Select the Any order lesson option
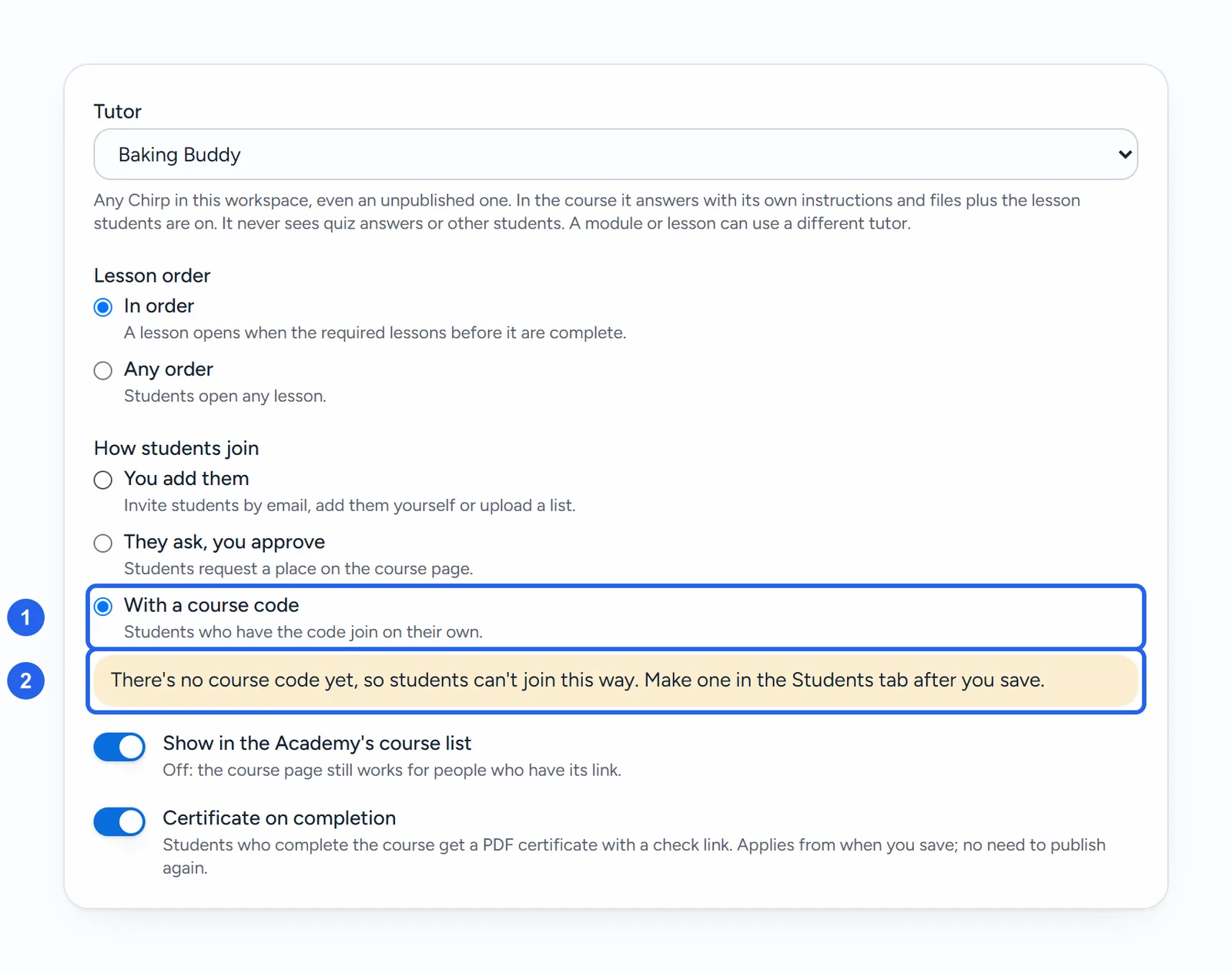Viewport: 1232px width, 973px height. [x=103, y=370]
